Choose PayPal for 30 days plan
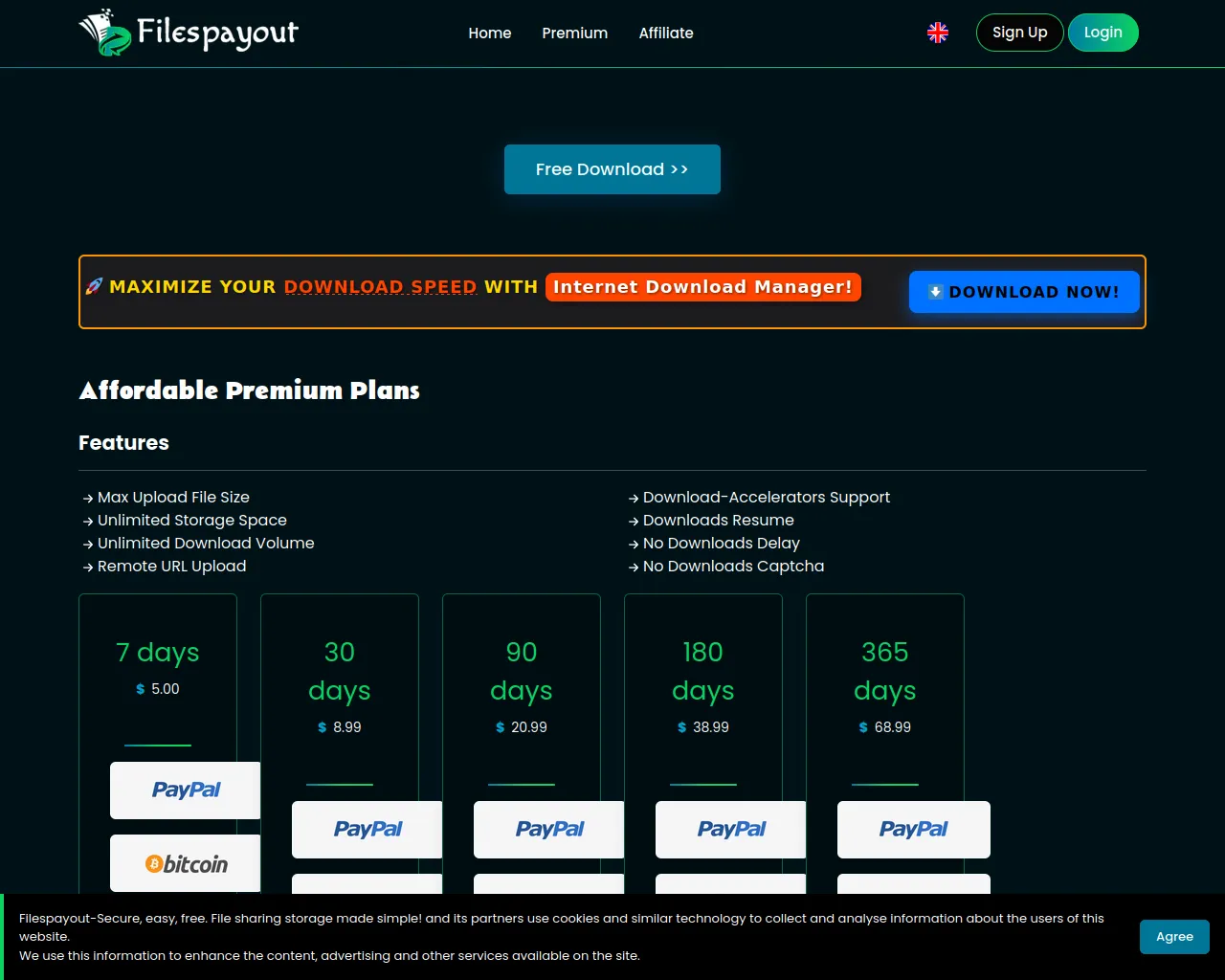The width and height of the screenshot is (1225, 980). pos(367,830)
